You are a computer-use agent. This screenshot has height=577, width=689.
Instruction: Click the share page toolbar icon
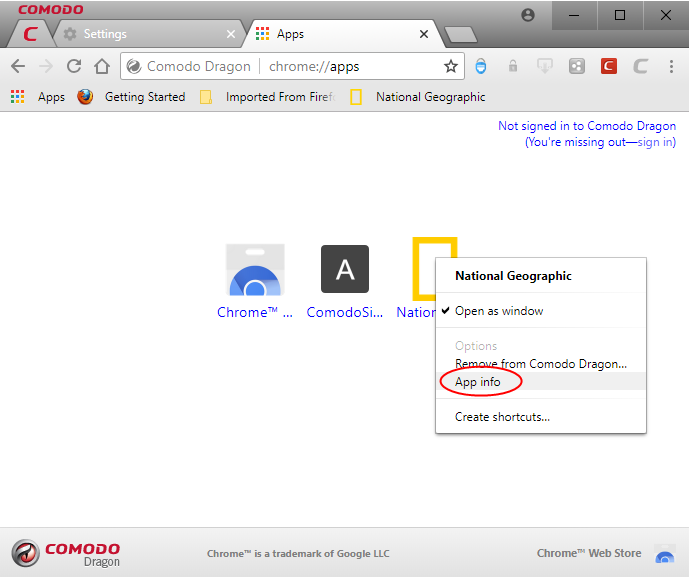[577, 66]
